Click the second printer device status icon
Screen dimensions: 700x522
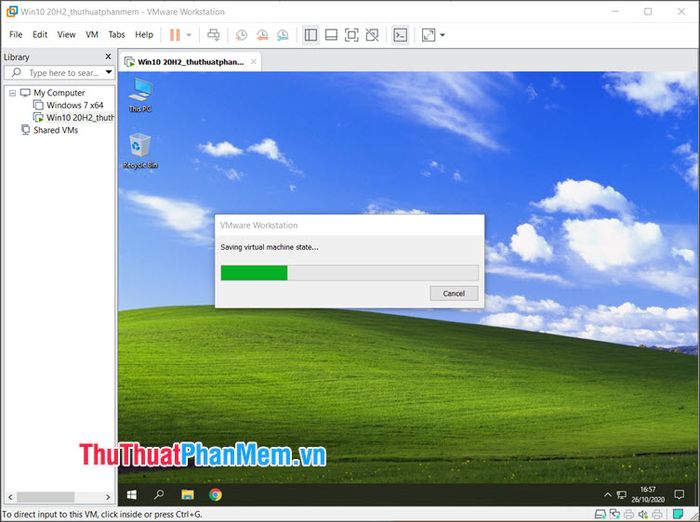click(x=658, y=514)
